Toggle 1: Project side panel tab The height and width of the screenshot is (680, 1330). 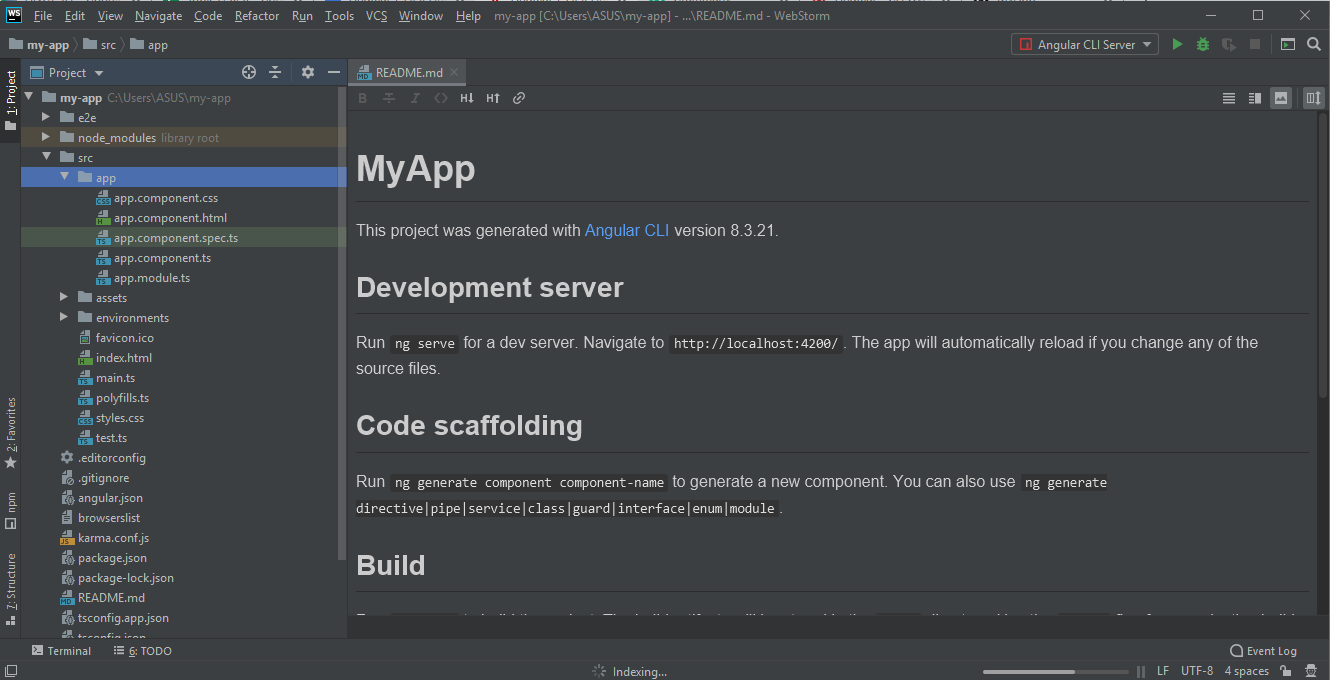click(x=10, y=101)
